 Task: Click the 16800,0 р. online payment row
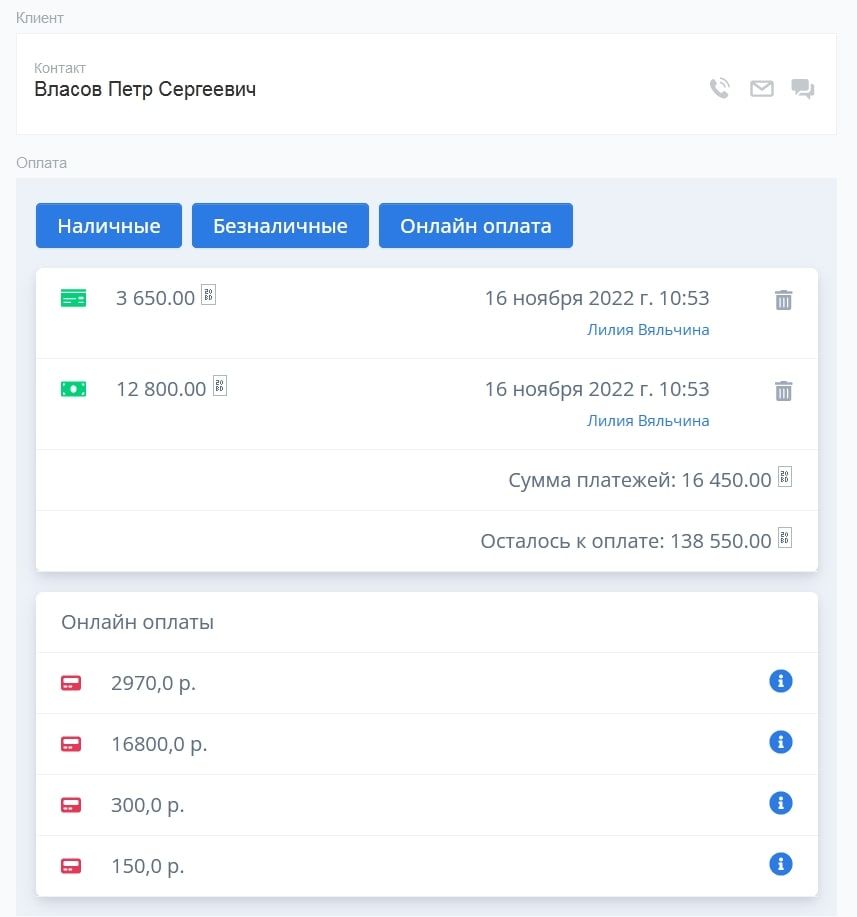pyautogui.click(x=400, y=744)
